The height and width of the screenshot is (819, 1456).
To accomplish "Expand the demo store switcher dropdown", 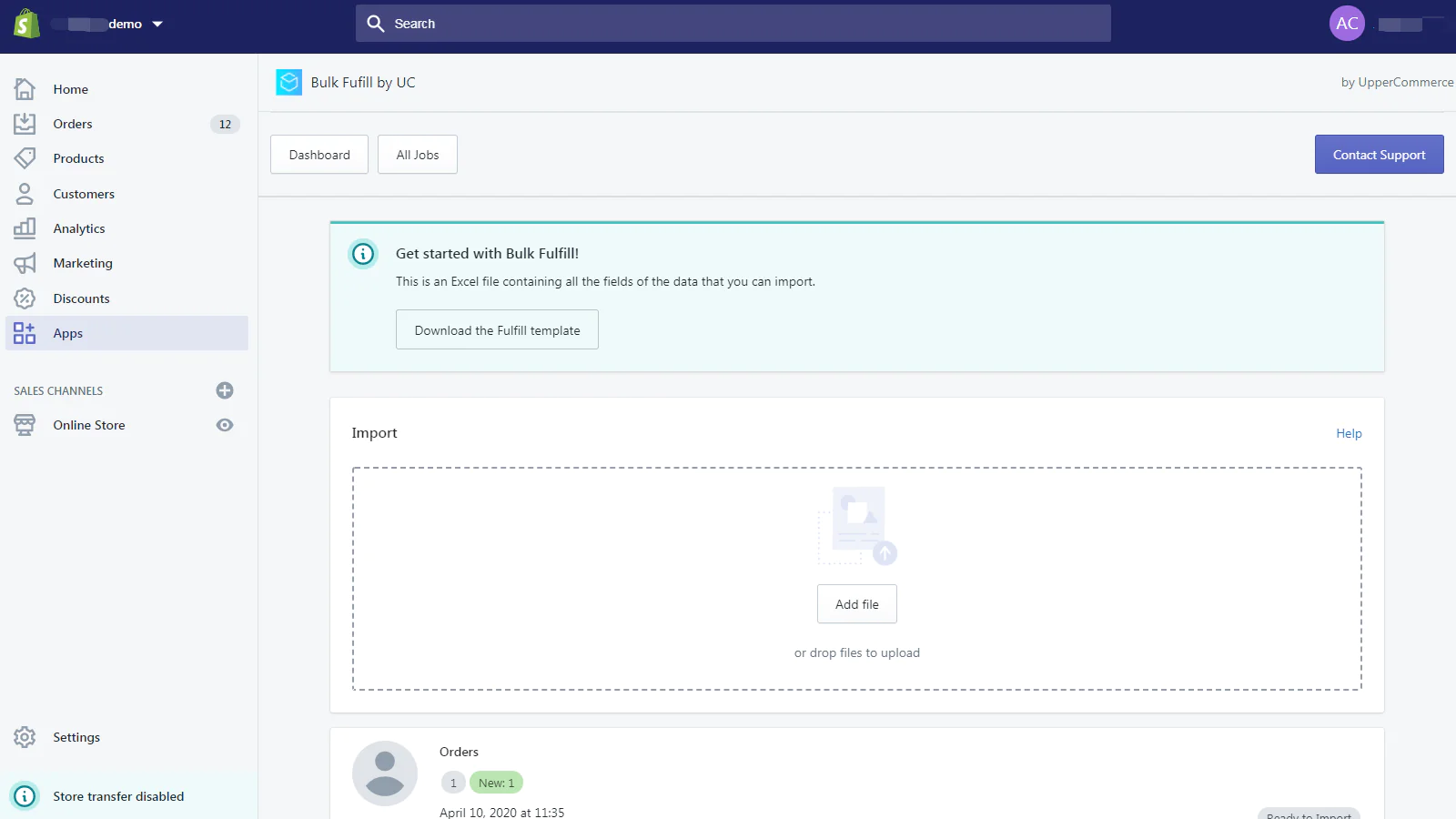I will [157, 25].
